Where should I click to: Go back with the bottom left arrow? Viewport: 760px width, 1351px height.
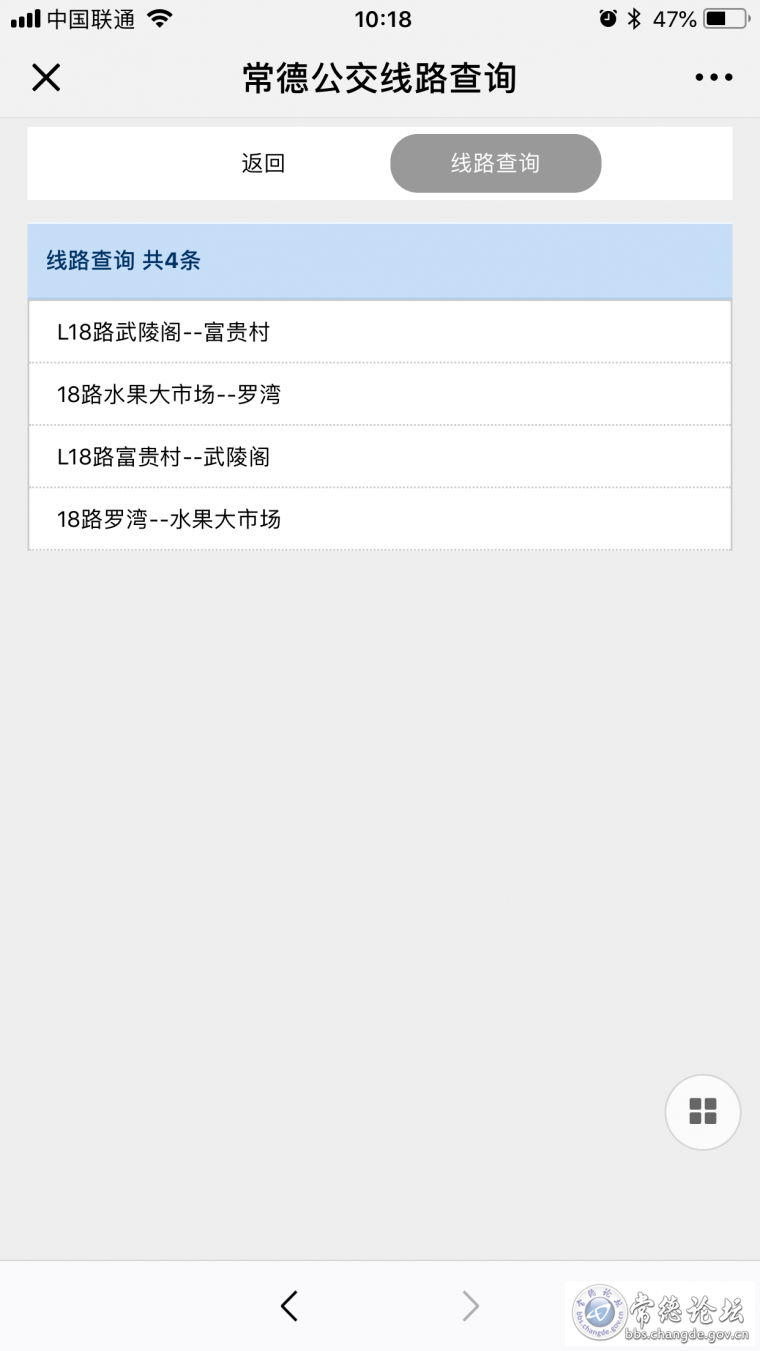(x=289, y=1305)
